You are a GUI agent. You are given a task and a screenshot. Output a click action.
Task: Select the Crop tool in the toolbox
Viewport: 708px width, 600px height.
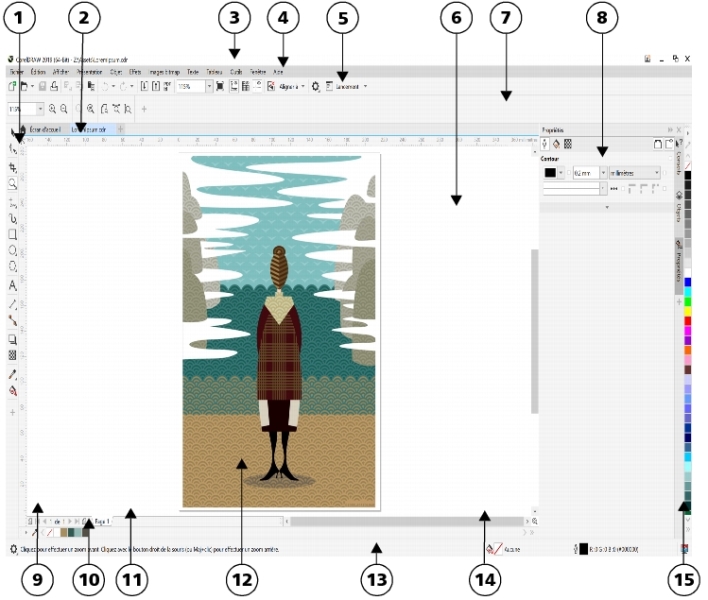coord(12,167)
